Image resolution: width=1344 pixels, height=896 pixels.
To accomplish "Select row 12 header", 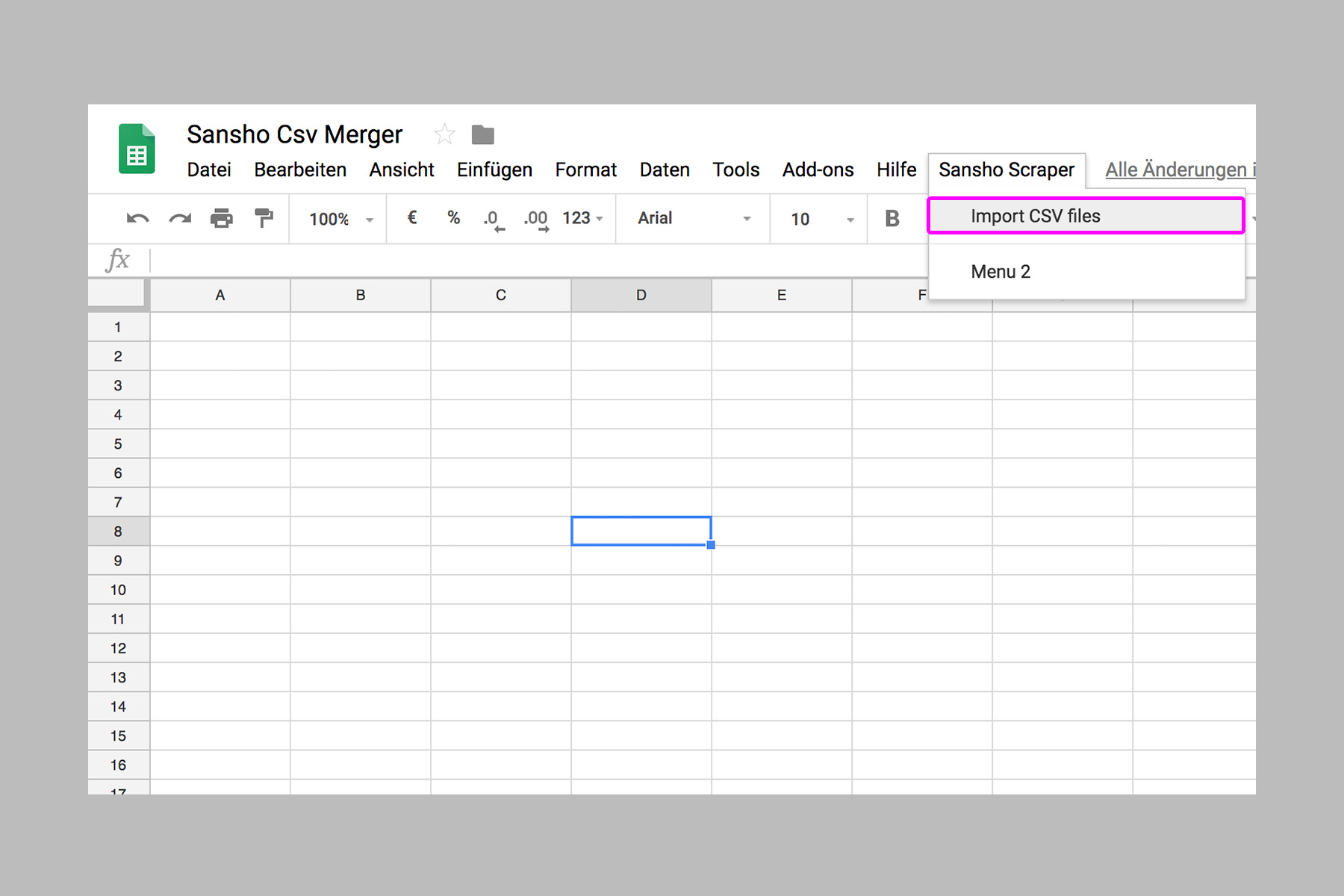I will (118, 648).
